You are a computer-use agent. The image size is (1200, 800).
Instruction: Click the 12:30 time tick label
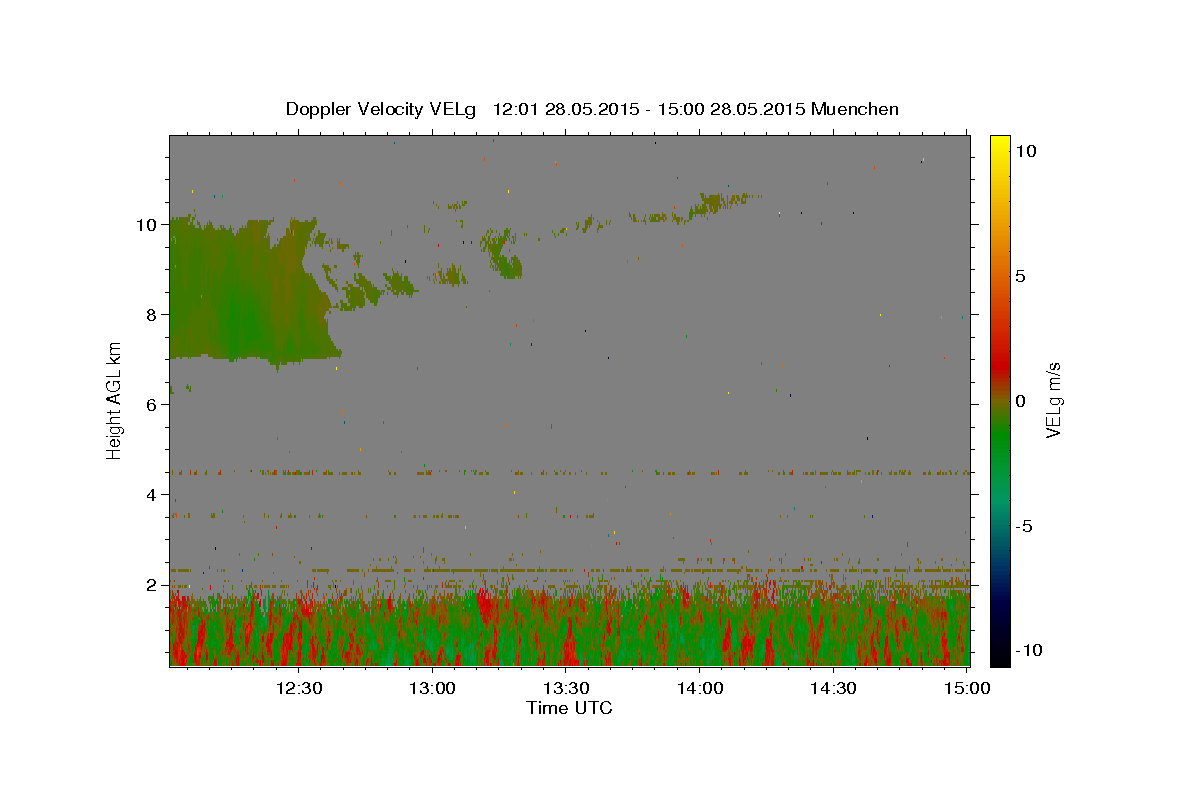299,688
